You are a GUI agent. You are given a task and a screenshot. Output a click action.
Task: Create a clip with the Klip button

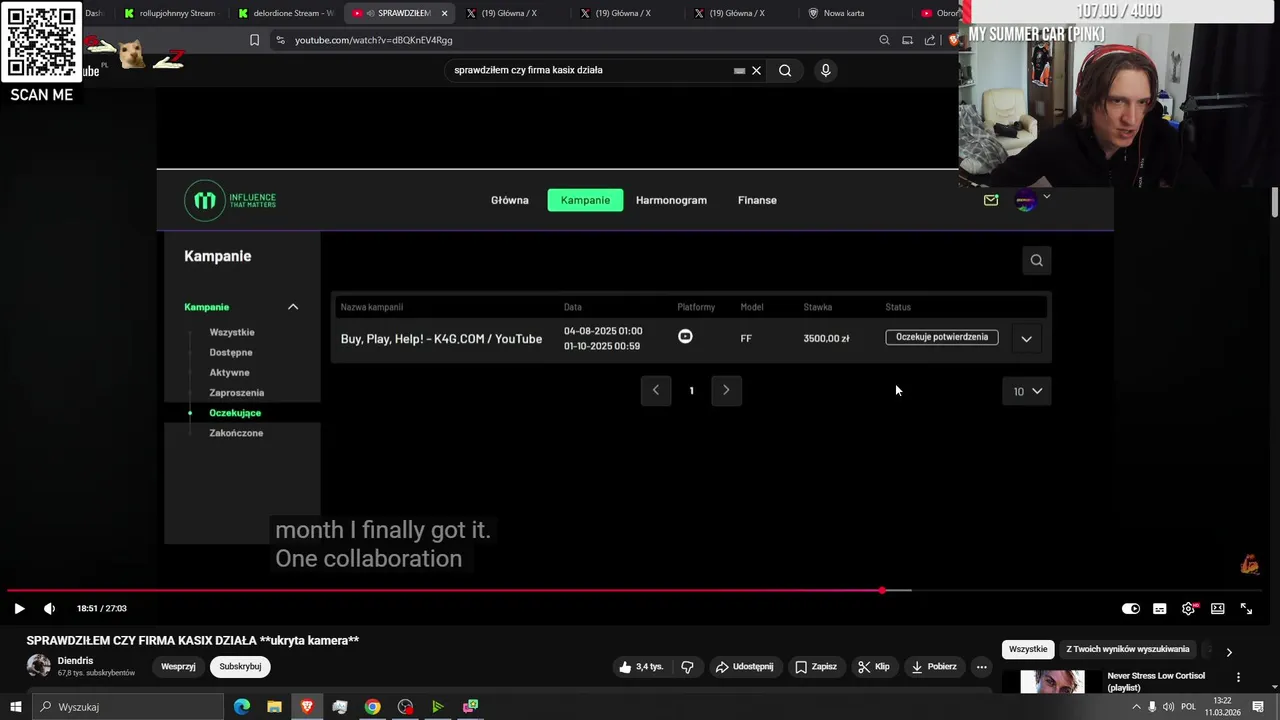[872, 667]
